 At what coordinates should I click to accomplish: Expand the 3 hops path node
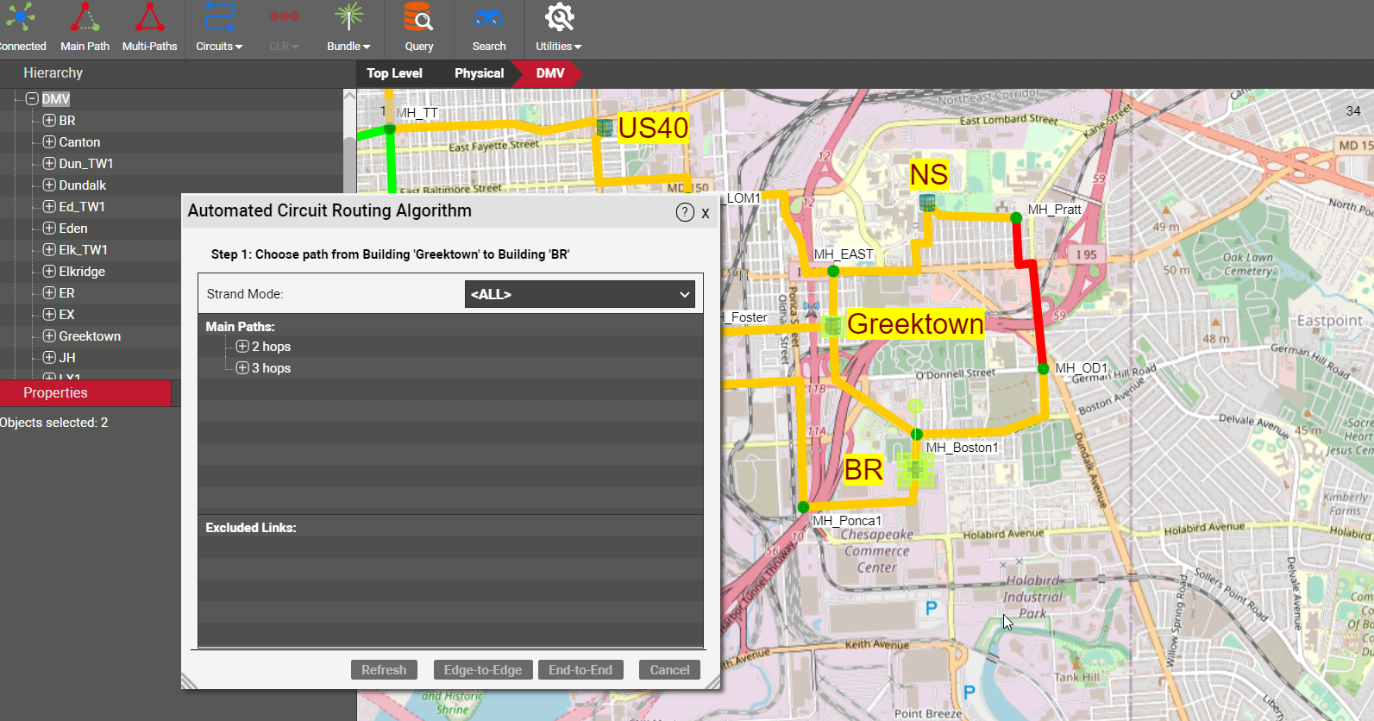(242, 369)
